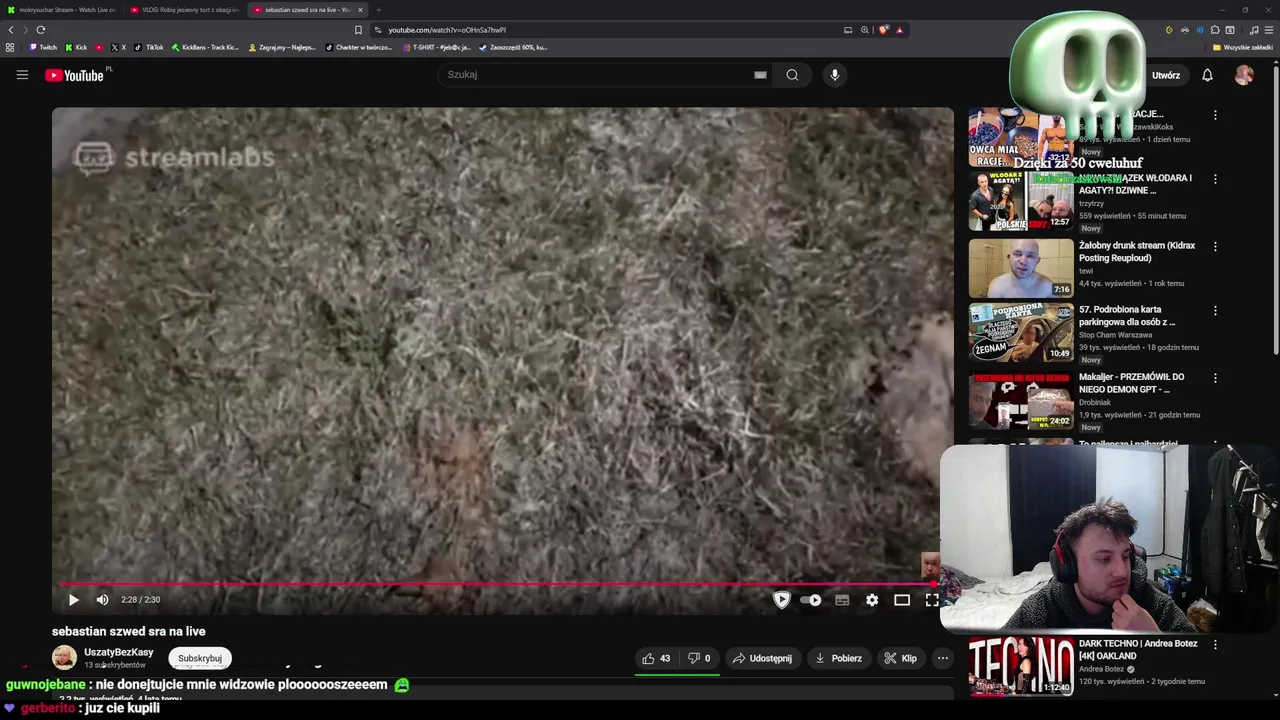
Task: Focus the Szukaj search field
Action: [595, 75]
